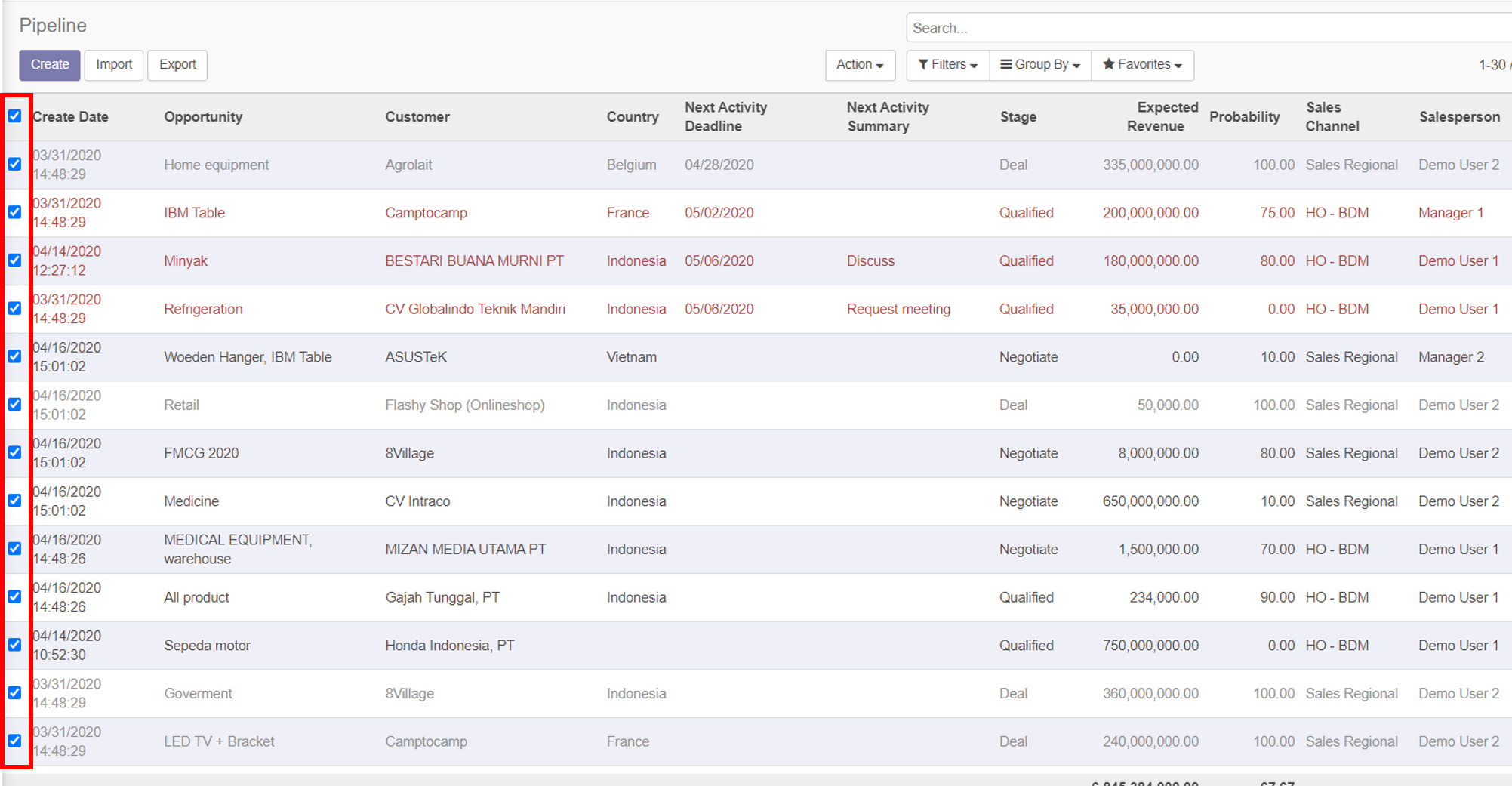This screenshot has height=786, width=1512.
Task: Sort by Expected Revenue column header
Action: point(1162,117)
